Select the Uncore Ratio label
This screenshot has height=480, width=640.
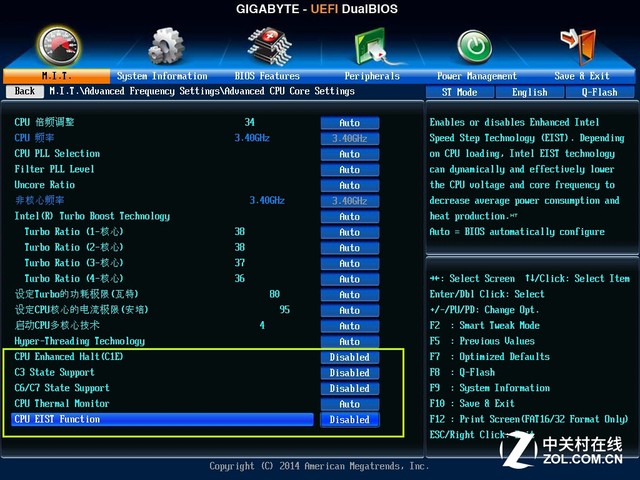44,185
